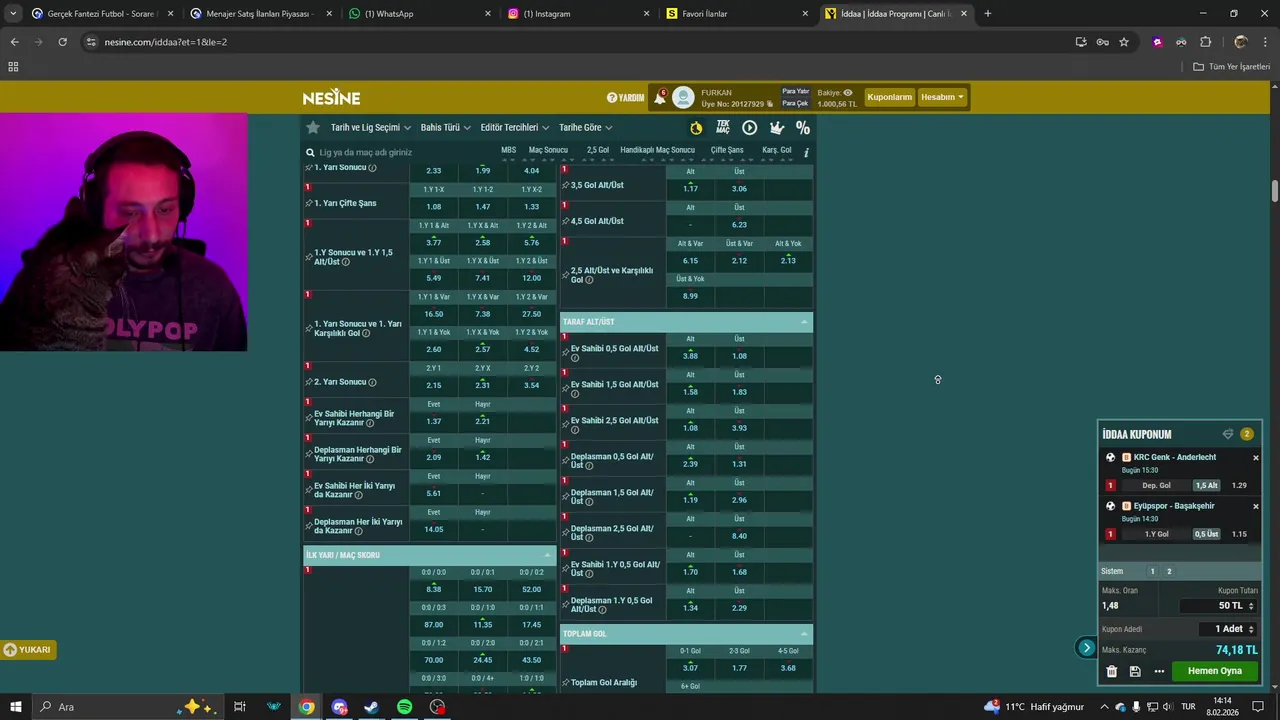This screenshot has width=1280, height=720.
Task: Click Para Çek button
Action: click(795, 103)
